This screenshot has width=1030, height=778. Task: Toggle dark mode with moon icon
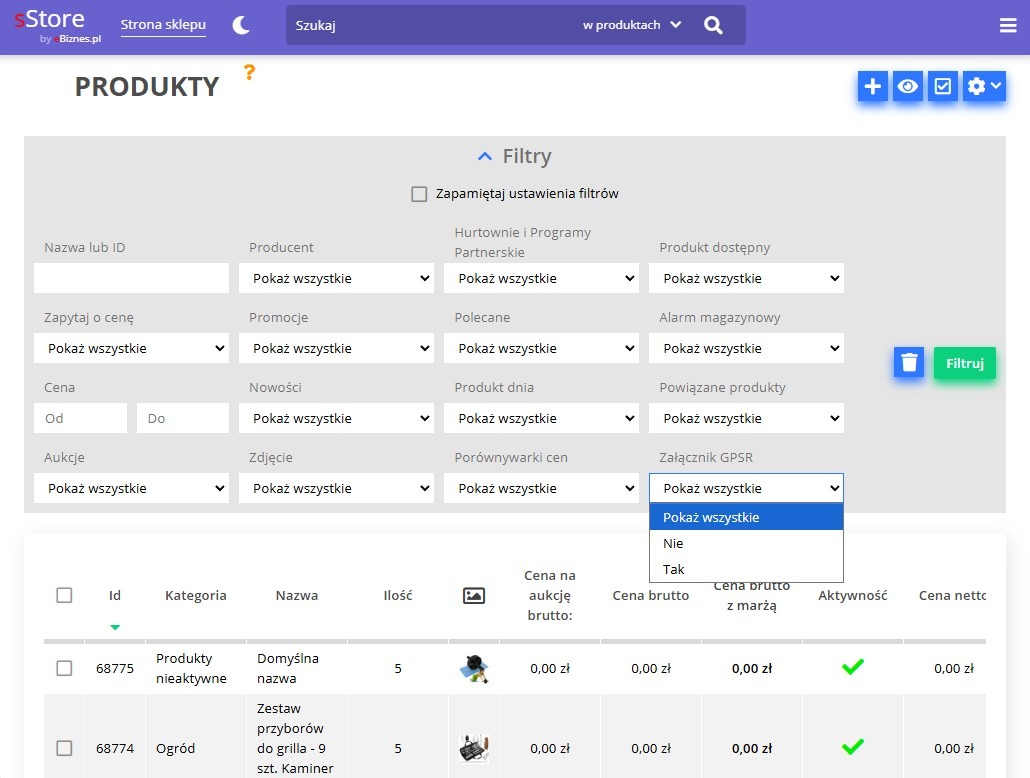pos(241,26)
